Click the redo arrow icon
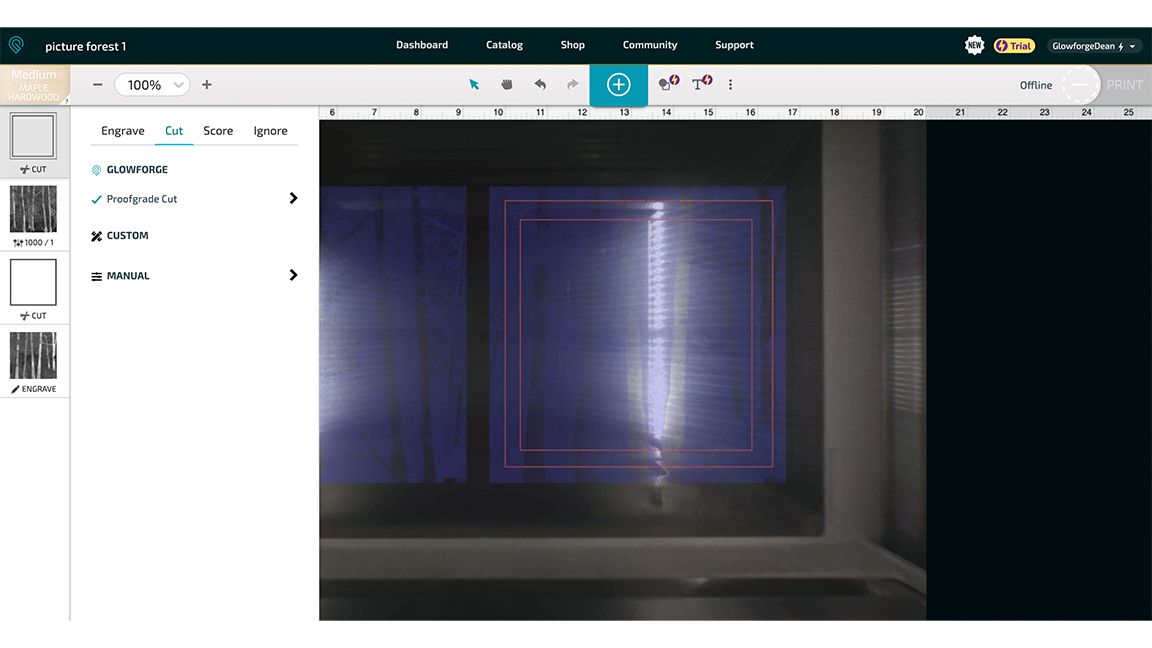The image size is (1152, 648). (x=572, y=84)
